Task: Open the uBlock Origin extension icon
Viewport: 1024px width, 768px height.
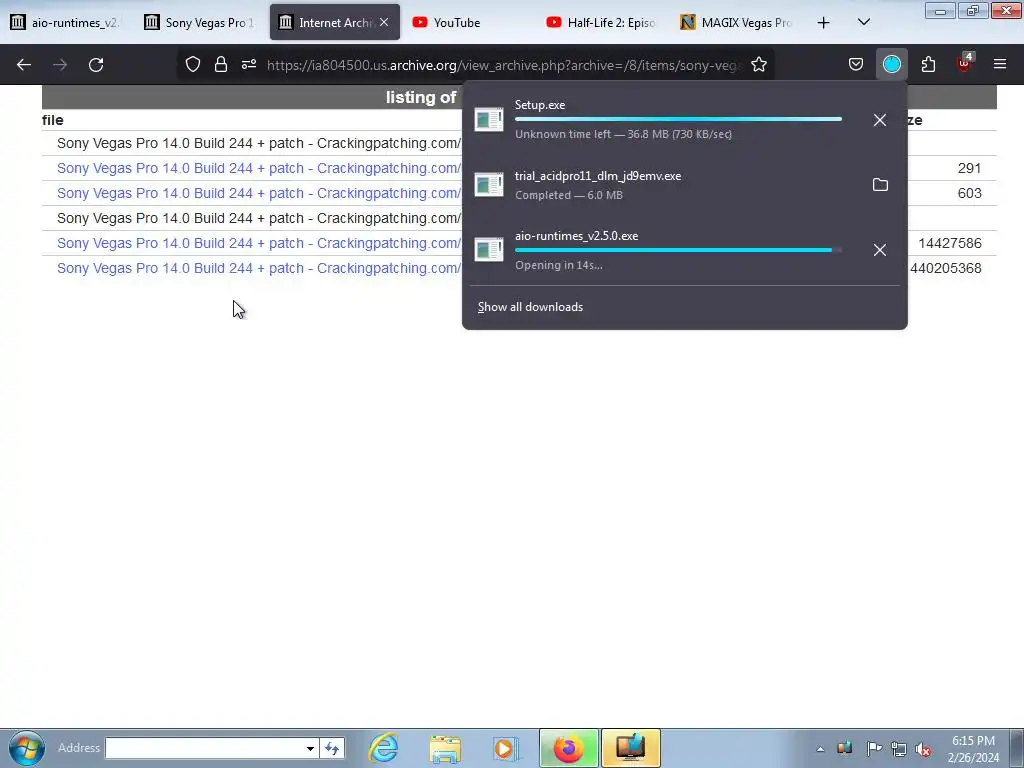Action: (x=964, y=63)
